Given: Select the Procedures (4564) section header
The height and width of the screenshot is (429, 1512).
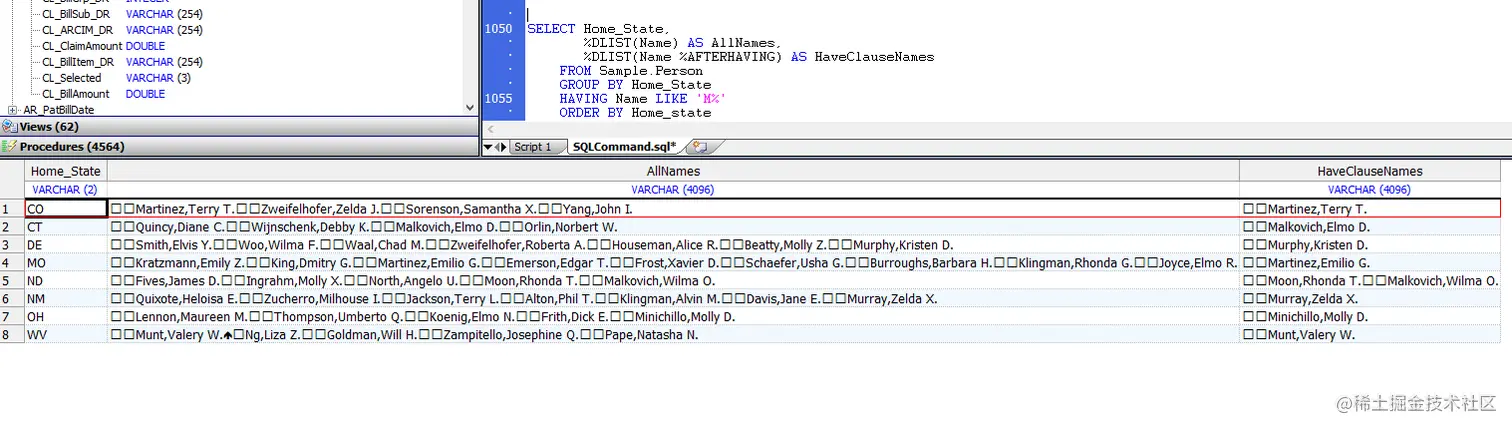Looking at the screenshot, I should tap(239, 147).
